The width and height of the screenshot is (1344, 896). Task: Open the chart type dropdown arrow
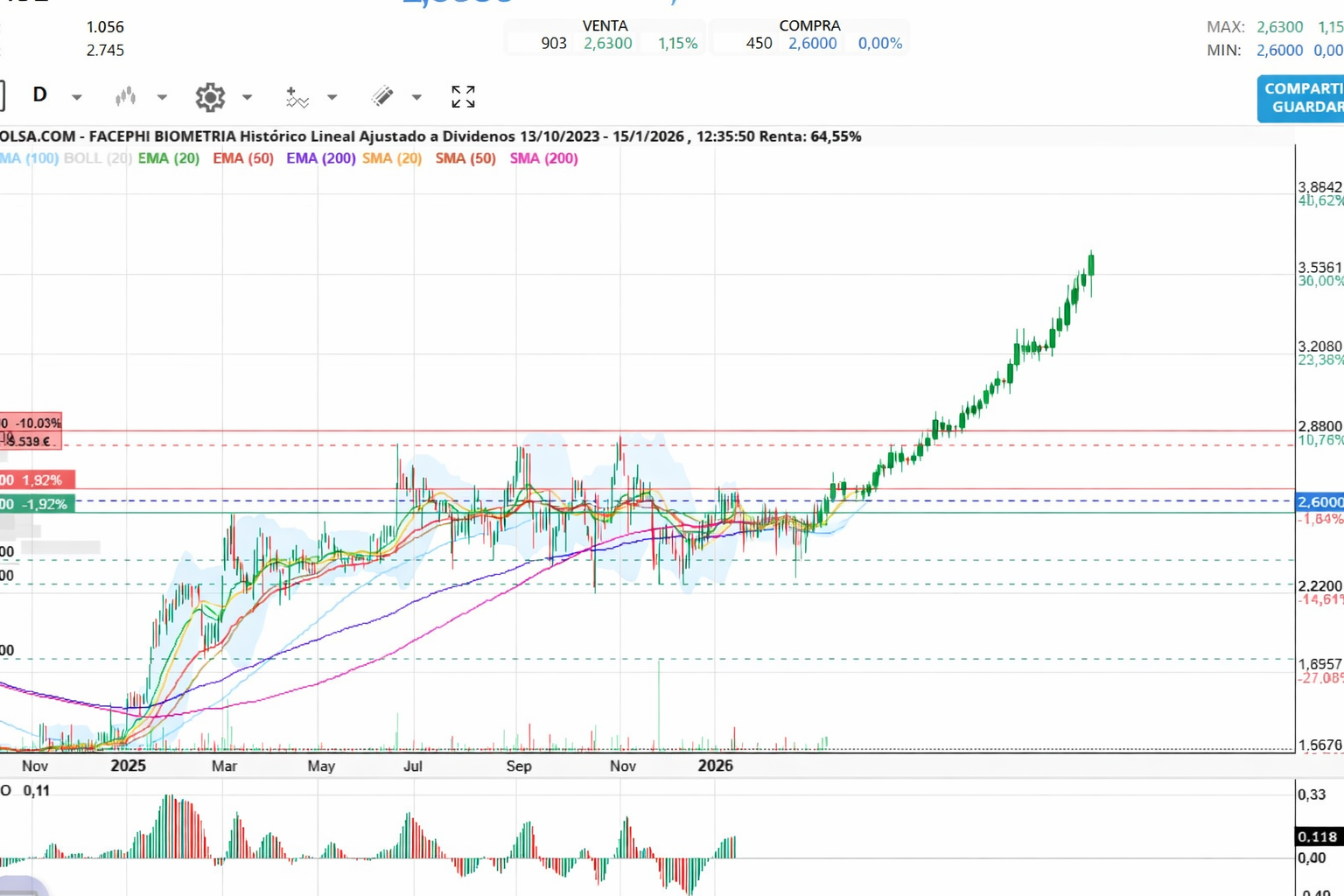(162, 97)
